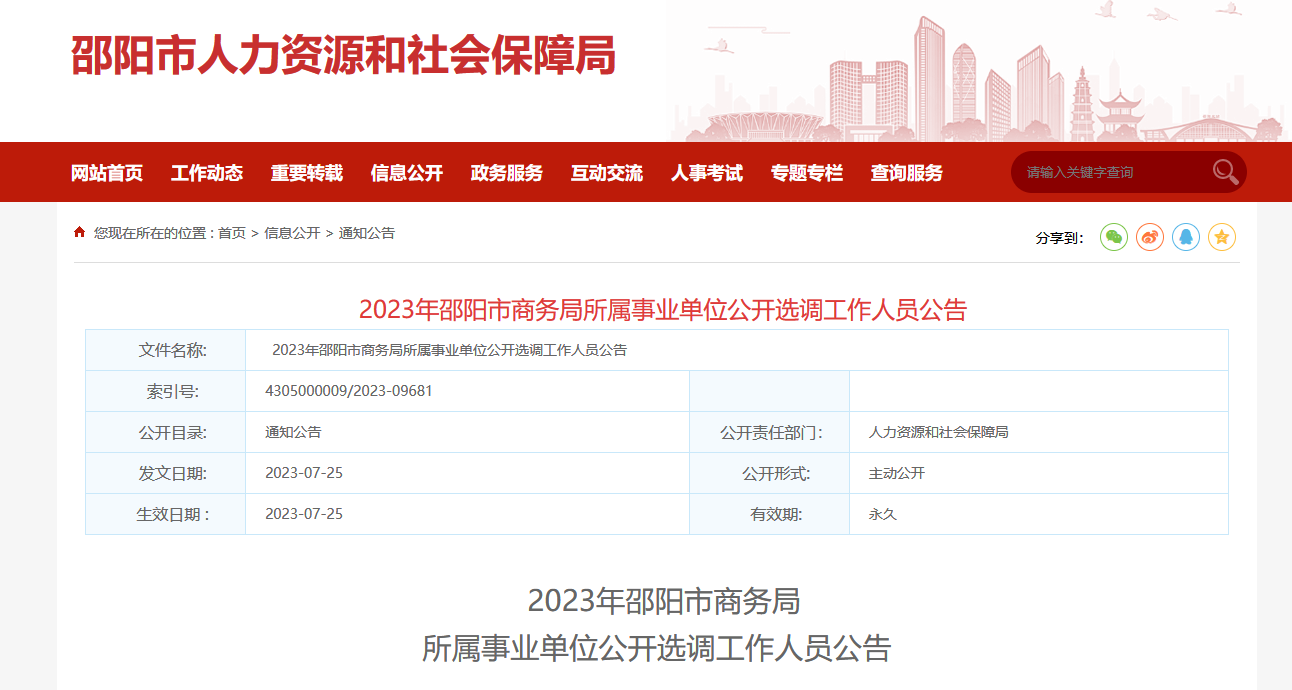This screenshot has height=690, width=1292.
Task: Click the search magnifier icon
Action: pyautogui.click(x=1225, y=172)
